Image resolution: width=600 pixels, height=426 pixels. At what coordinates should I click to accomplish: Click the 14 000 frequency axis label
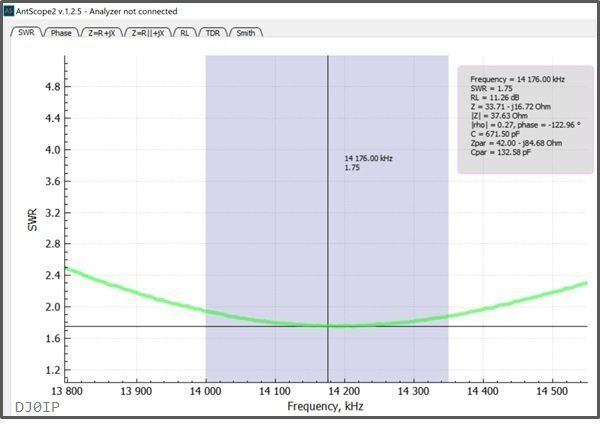click(205, 391)
